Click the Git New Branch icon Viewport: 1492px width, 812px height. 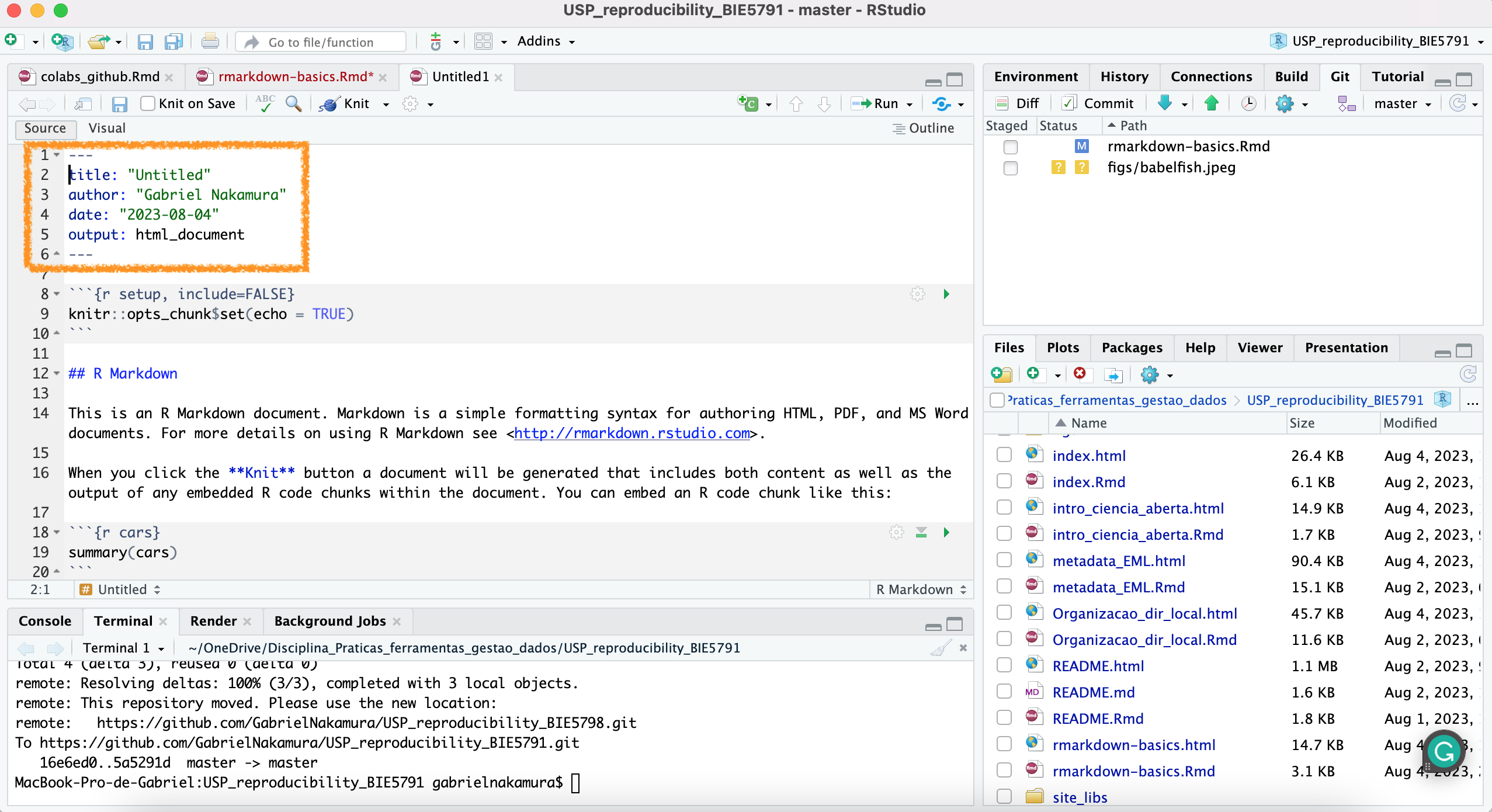click(1346, 103)
